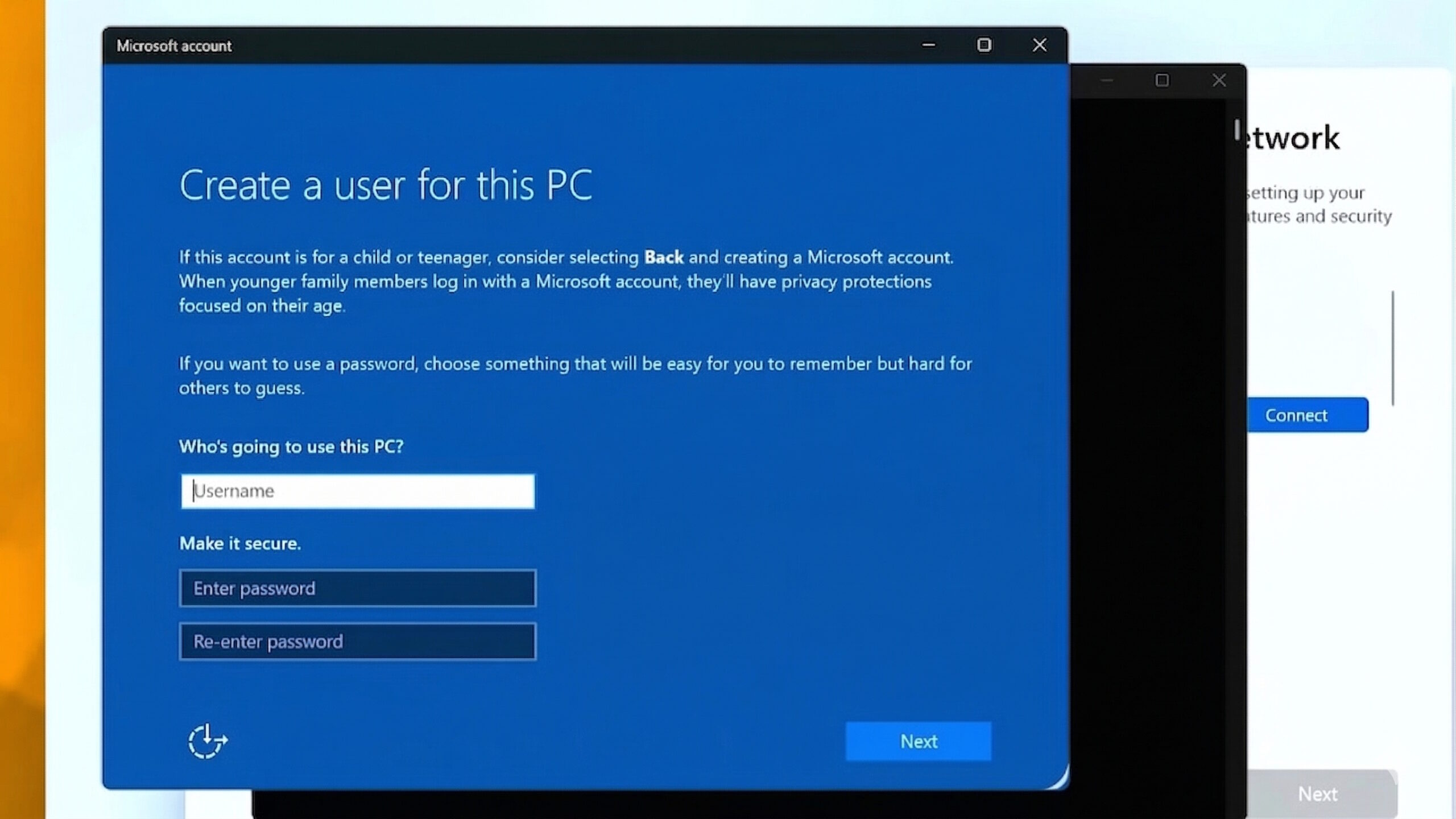Click the Make it secure label
Image resolution: width=1456 pixels, height=819 pixels.
coord(240,543)
